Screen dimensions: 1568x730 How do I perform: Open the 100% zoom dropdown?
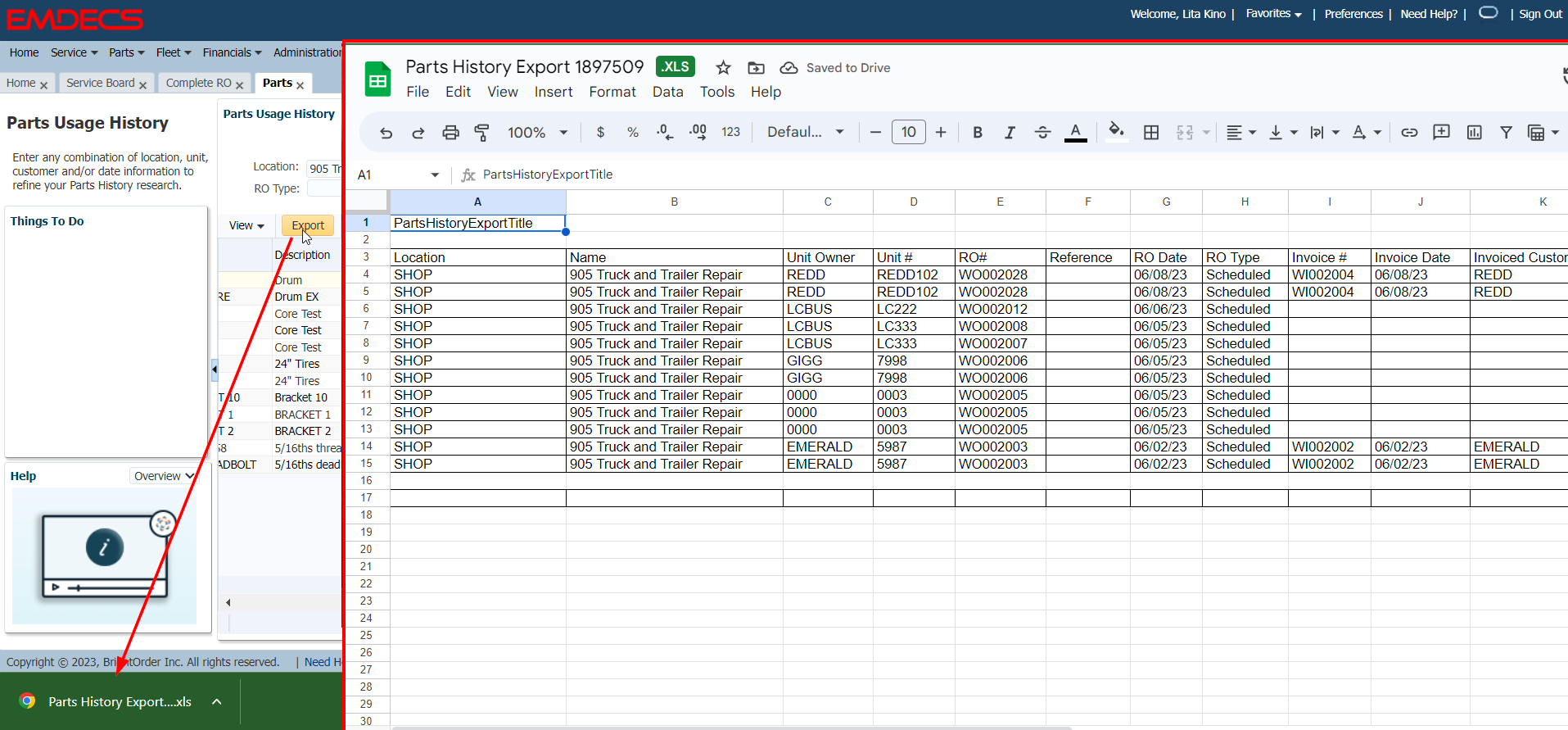click(537, 133)
